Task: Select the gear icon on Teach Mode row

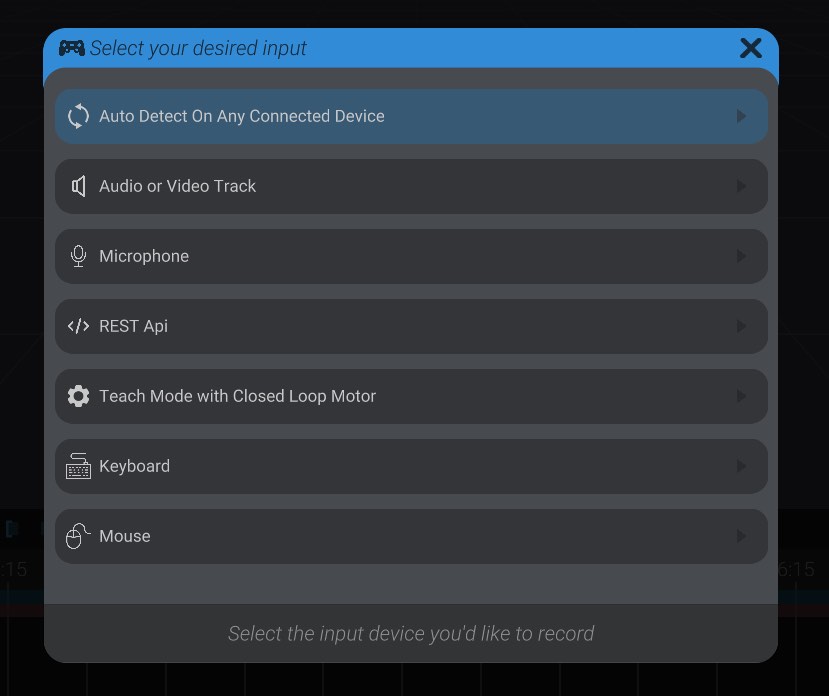Action: click(x=78, y=396)
